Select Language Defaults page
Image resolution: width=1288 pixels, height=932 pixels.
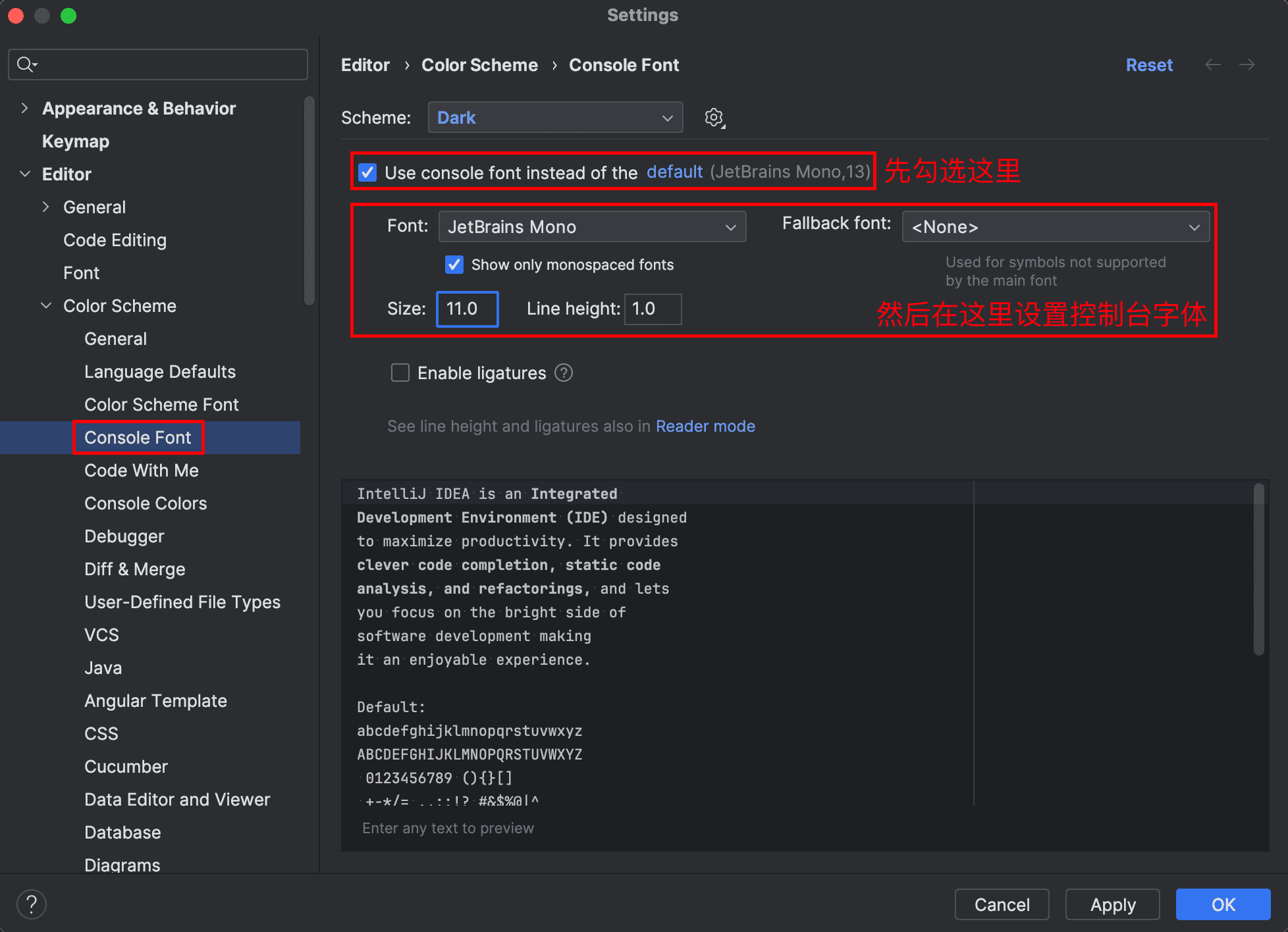(x=160, y=372)
